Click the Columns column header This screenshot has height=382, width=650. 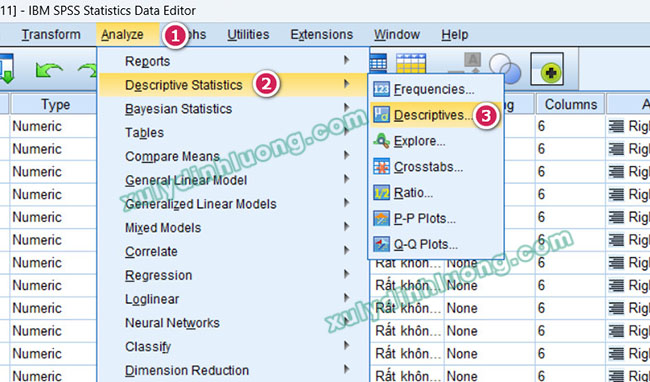click(570, 104)
